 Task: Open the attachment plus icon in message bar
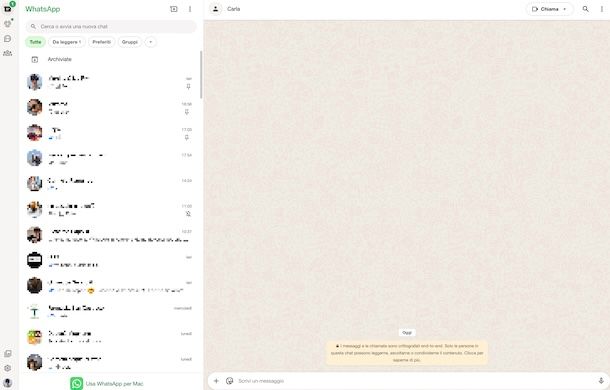click(x=216, y=381)
